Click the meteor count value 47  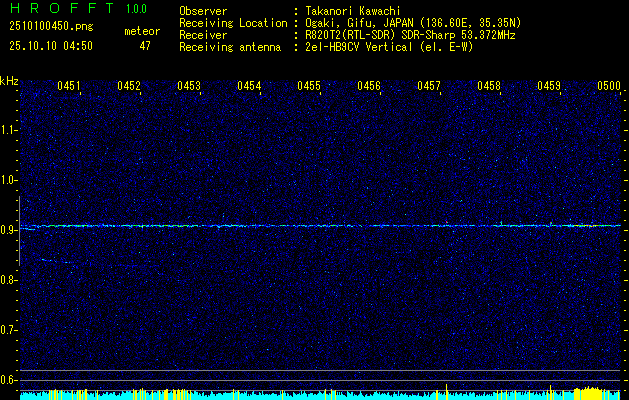point(145,46)
